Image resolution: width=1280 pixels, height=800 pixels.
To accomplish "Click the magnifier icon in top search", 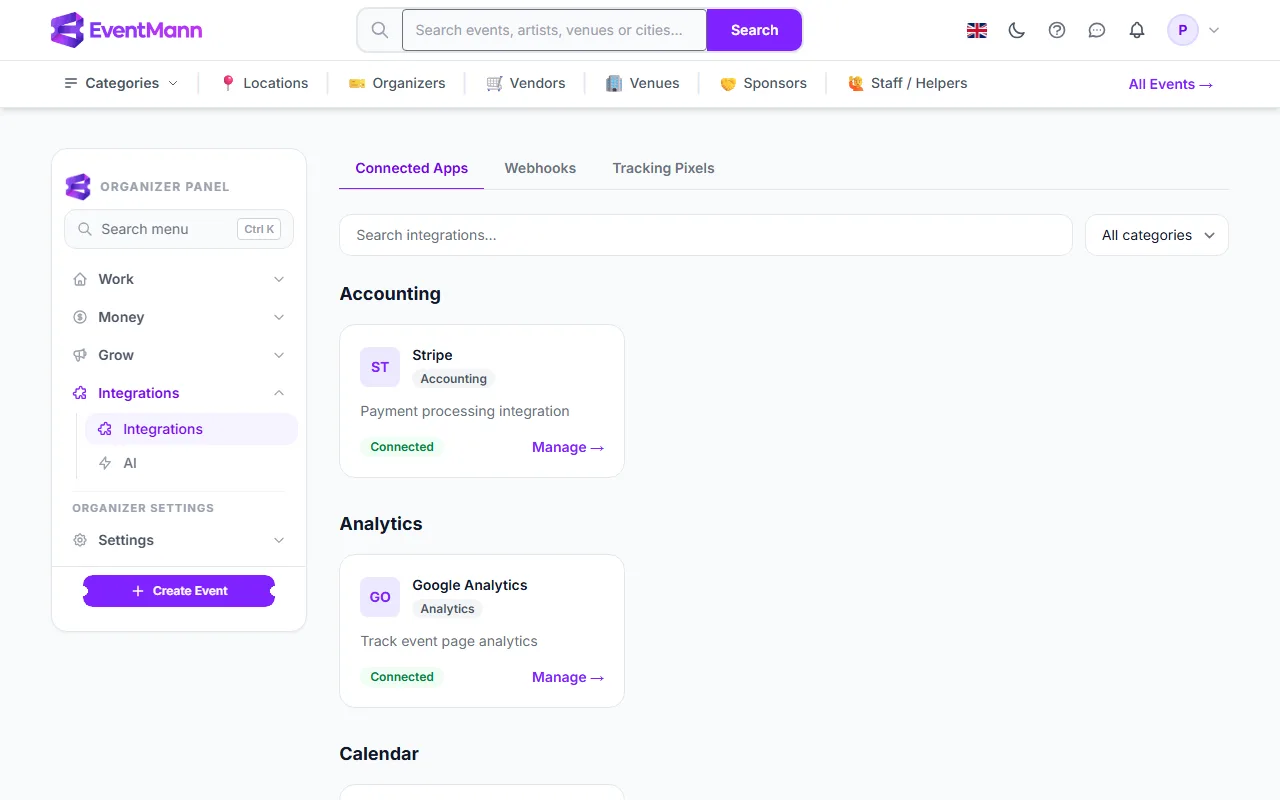I will [380, 30].
